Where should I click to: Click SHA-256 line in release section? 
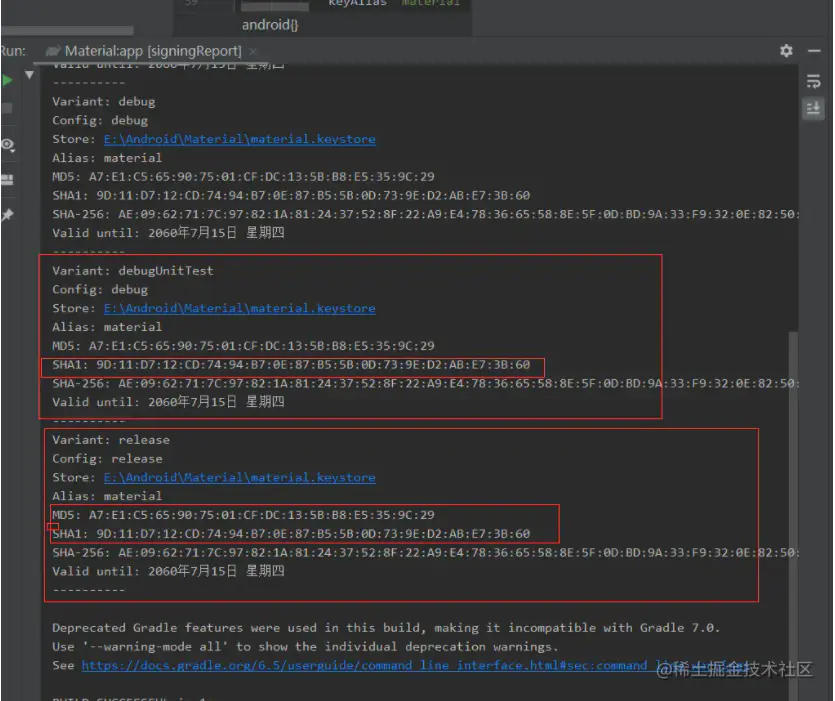pos(425,552)
